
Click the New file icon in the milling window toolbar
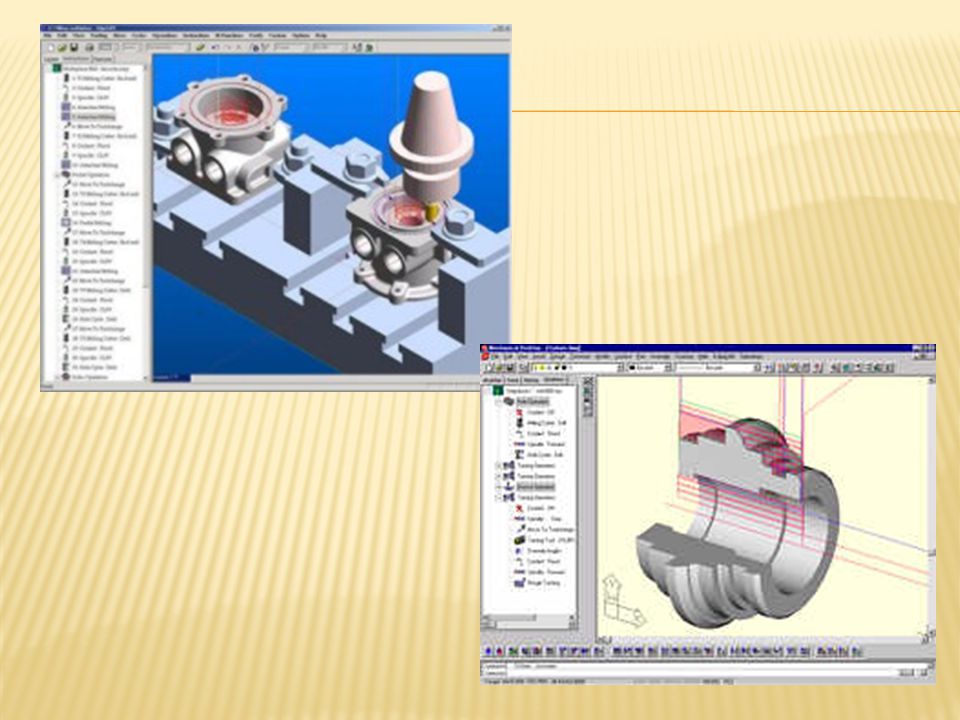[51, 47]
